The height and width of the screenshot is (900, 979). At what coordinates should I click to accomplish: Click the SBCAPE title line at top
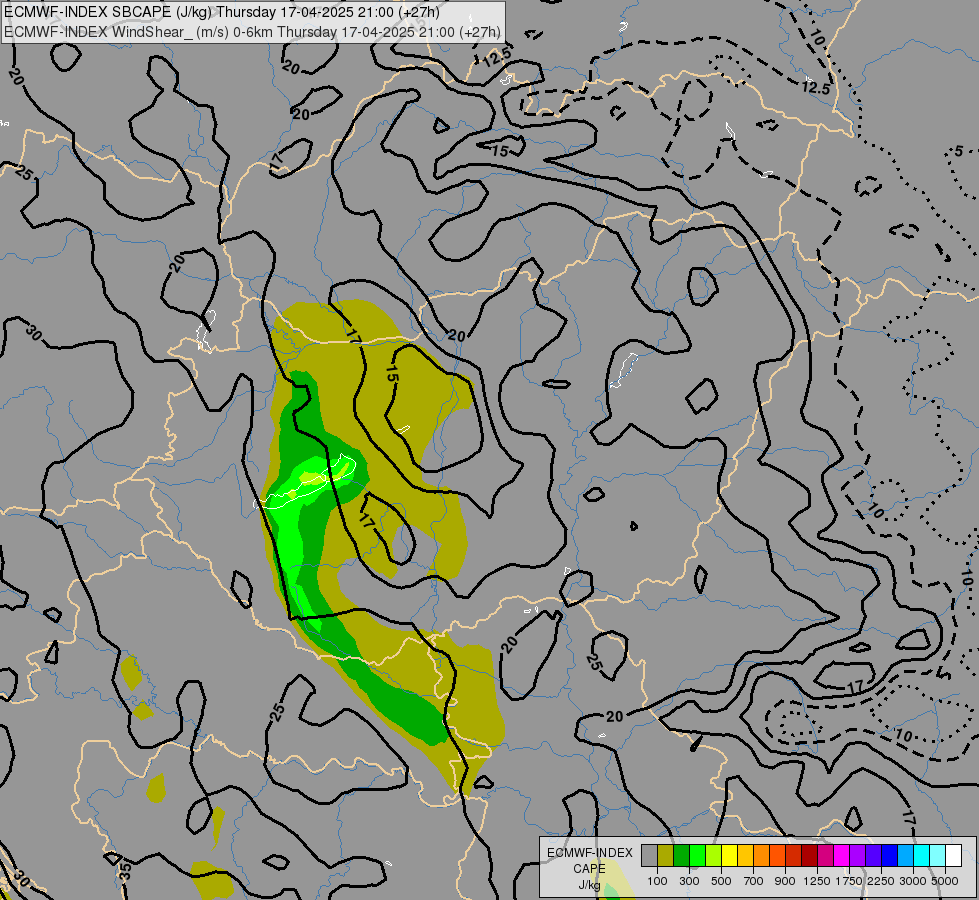pyautogui.click(x=222, y=12)
